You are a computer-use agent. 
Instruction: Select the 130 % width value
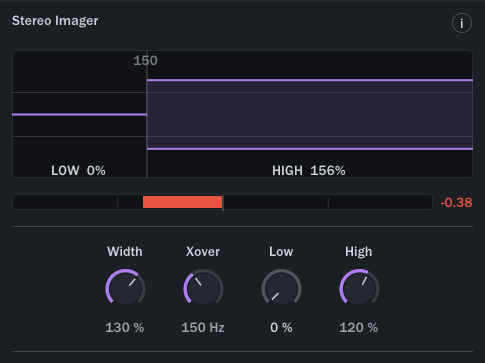[125, 327]
